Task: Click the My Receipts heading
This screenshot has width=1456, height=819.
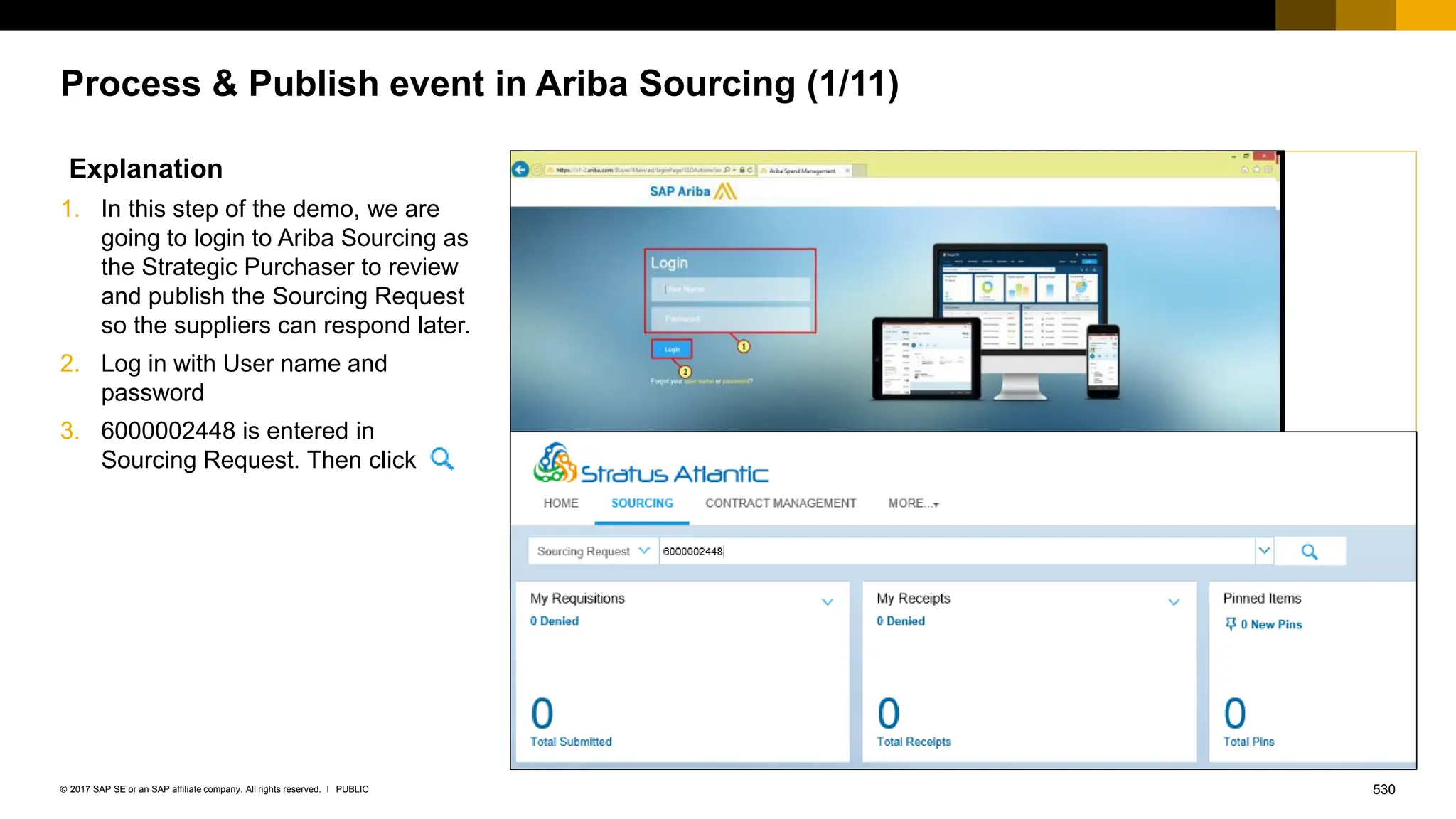Action: [914, 599]
